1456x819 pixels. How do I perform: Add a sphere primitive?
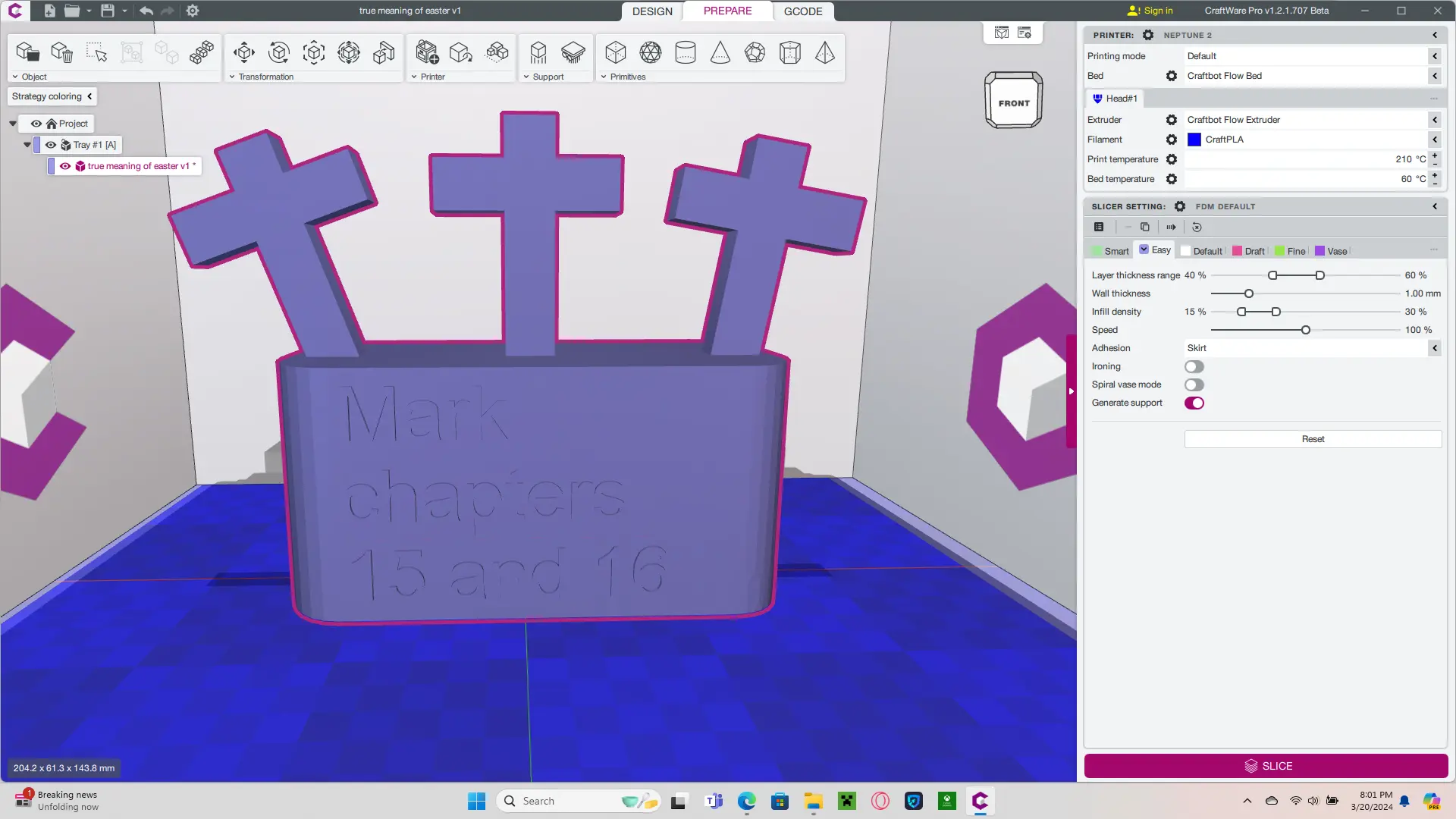[651, 52]
